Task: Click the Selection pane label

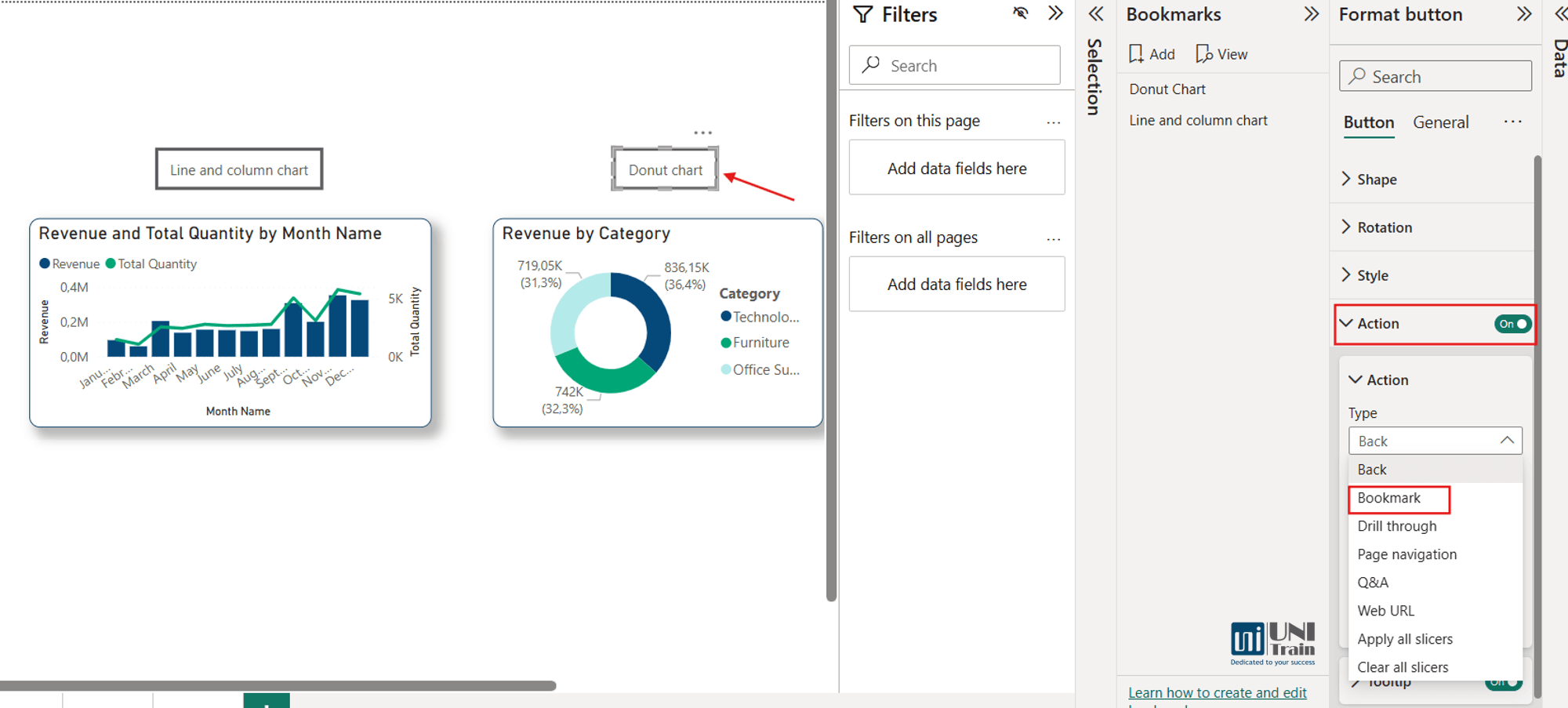Action: (x=1094, y=77)
